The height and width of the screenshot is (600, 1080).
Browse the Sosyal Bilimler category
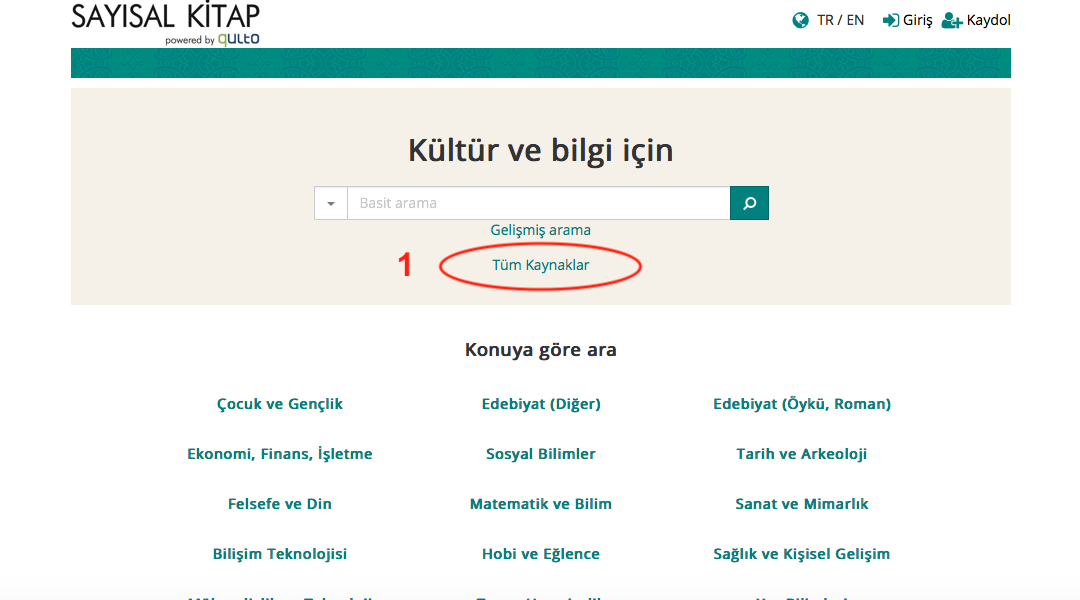pos(541,454)
